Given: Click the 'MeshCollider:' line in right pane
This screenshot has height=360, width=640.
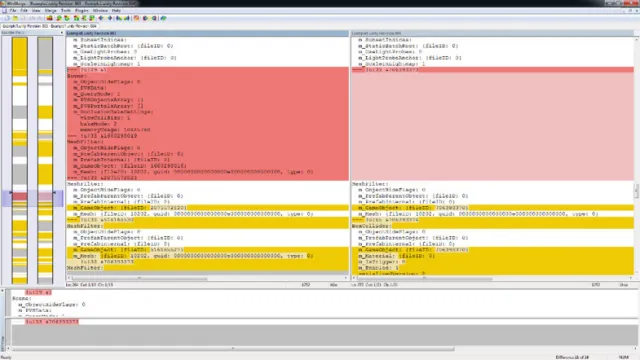Looking at the screenshot, I should click(x=371, y=226).
